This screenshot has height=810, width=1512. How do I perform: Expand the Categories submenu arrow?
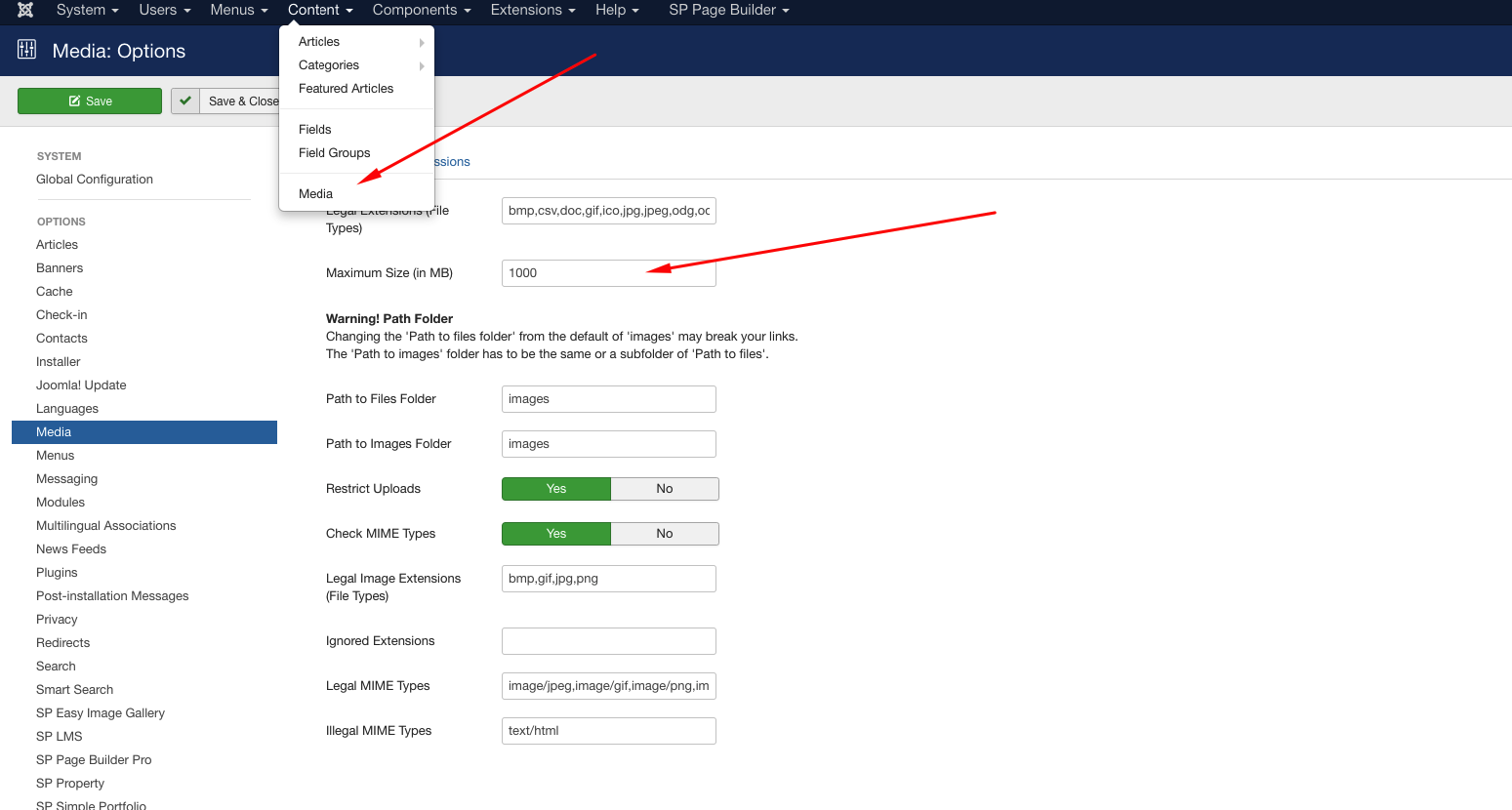(x=422, y=65)
